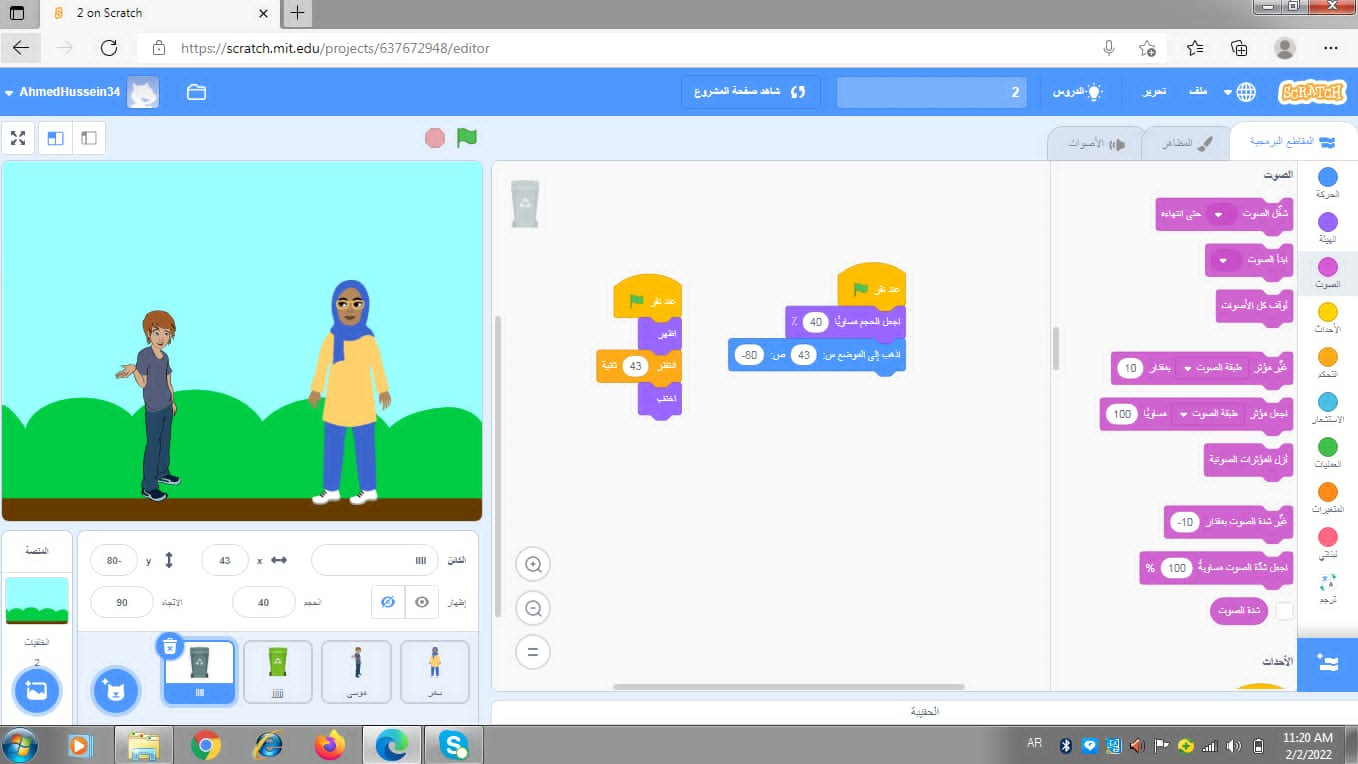Zoom in the scripts workspace
The image size is (1358, 764).
(533, 565)
